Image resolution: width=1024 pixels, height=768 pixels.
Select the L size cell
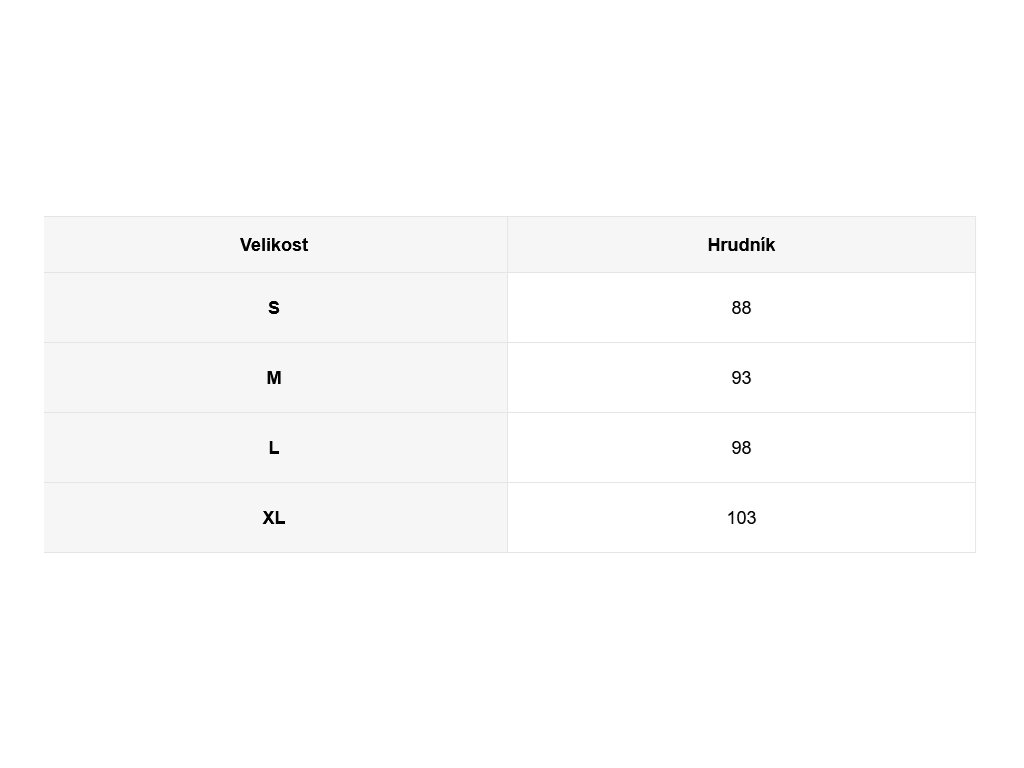[275, 447]
